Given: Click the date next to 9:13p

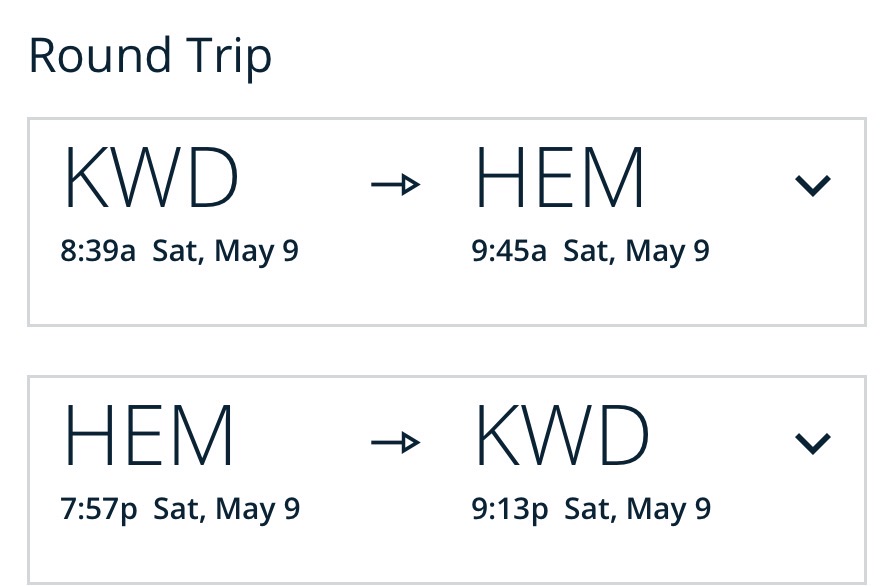Looking at the screenshot, I should tap(638, 509).
